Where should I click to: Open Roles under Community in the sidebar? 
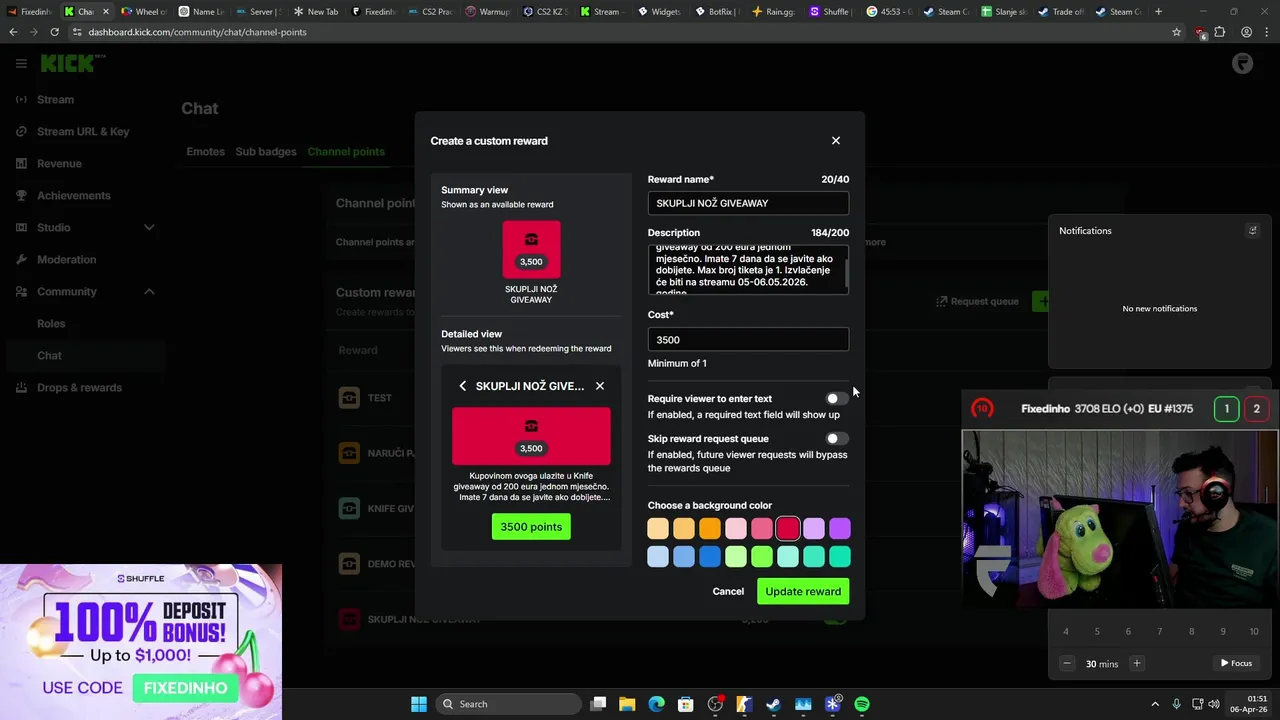(x=51, y=323)
